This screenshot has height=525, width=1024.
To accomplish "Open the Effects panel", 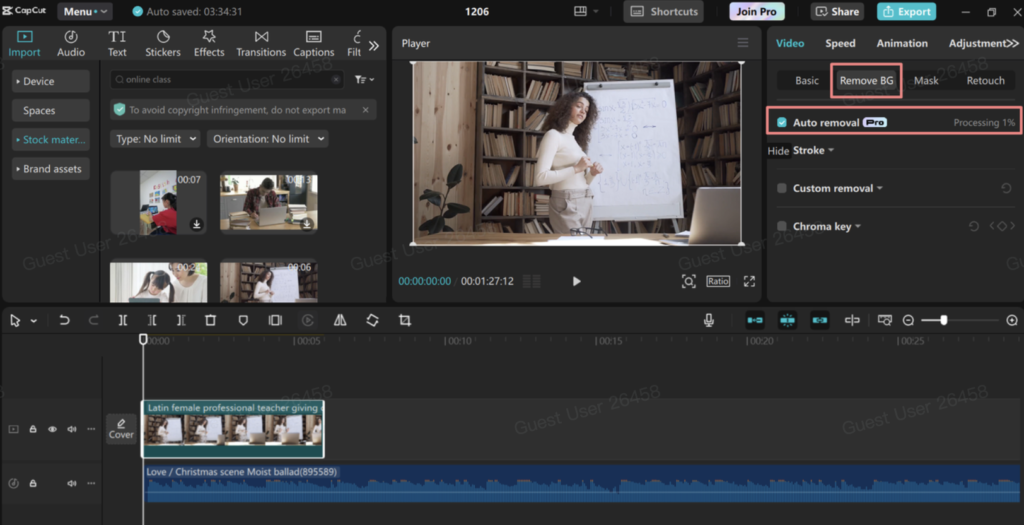I will [x=209, y=43].
